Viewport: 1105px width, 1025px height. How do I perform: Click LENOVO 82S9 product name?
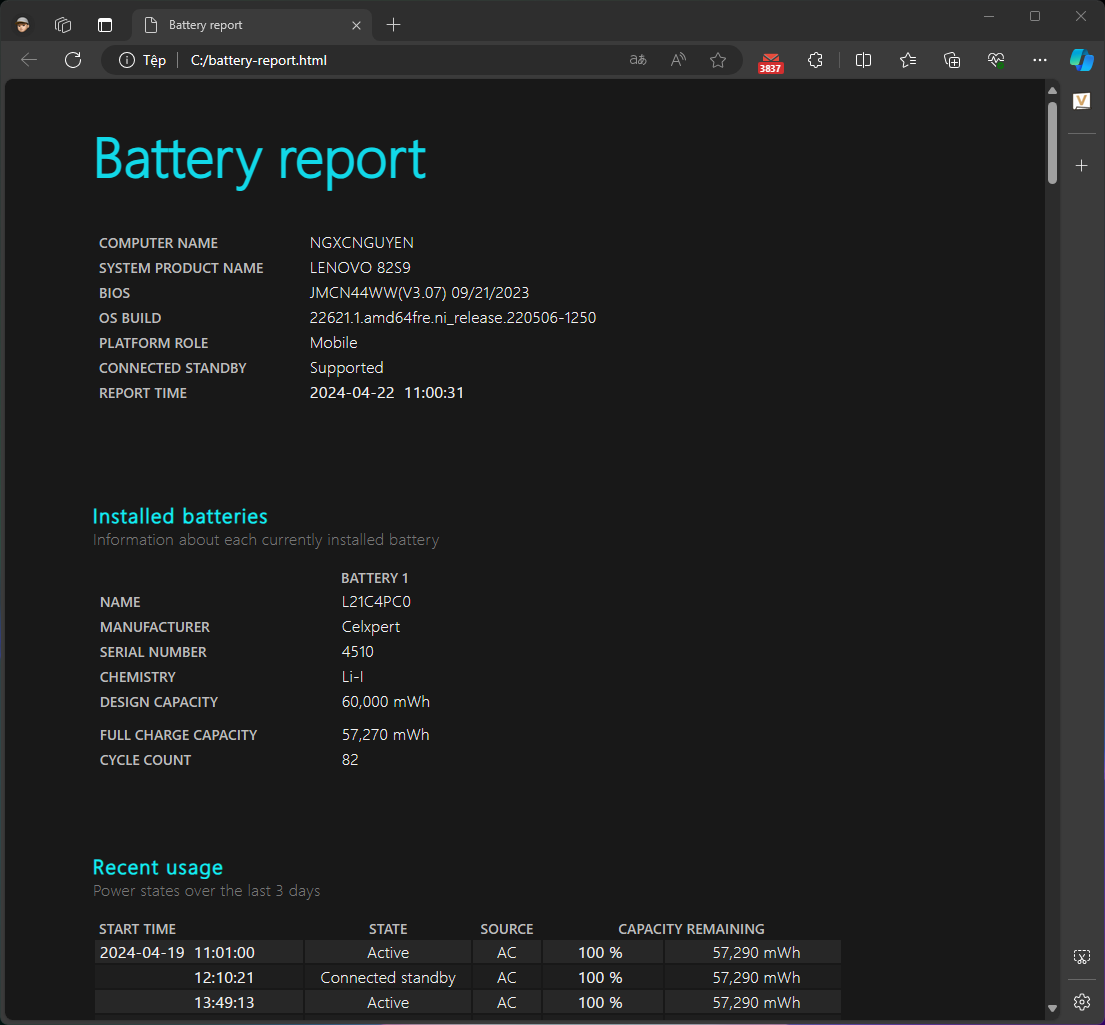coord(360,268)
